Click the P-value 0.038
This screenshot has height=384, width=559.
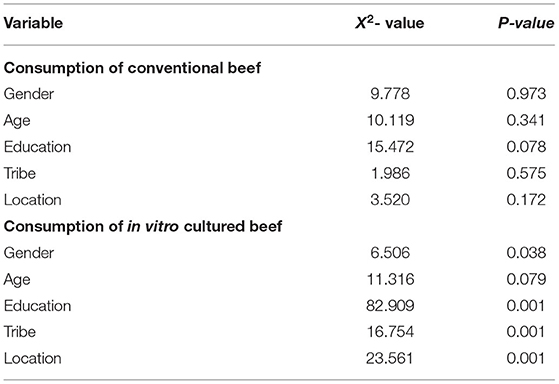coord(526,253)
